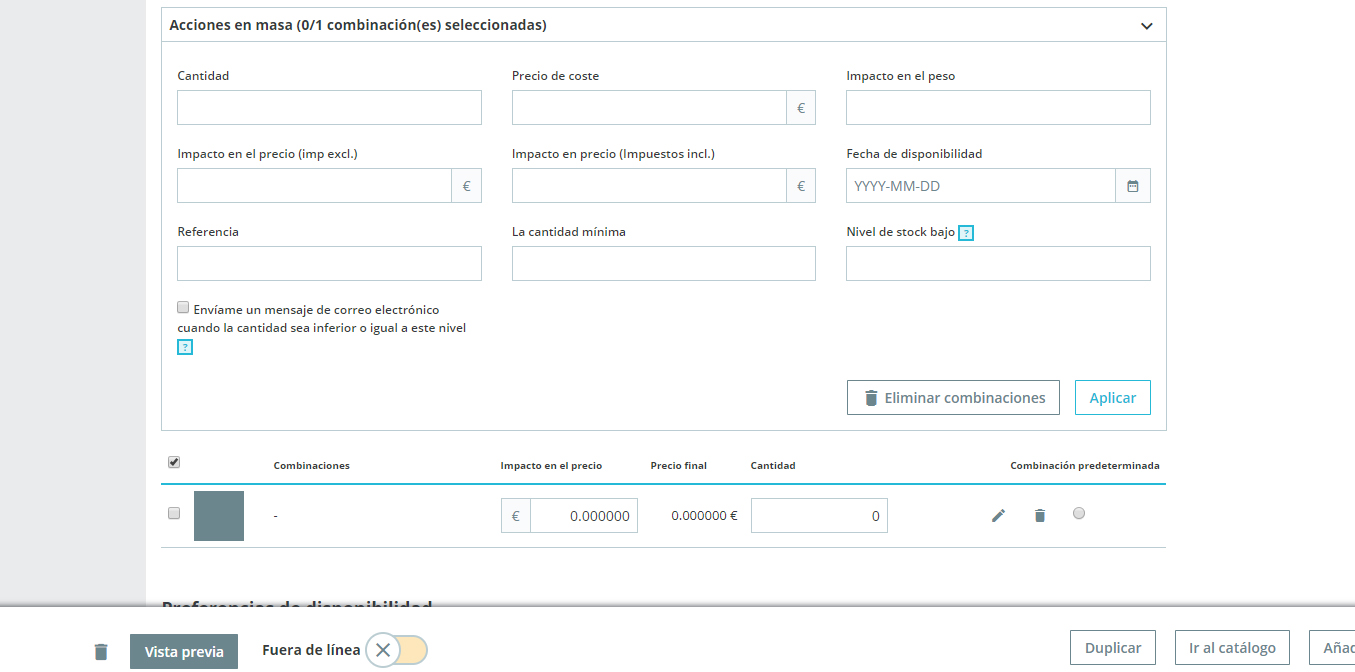Click the Aplicar button
The width and height of the screenshot is (1355, 672).
[x=1113, y=397]
